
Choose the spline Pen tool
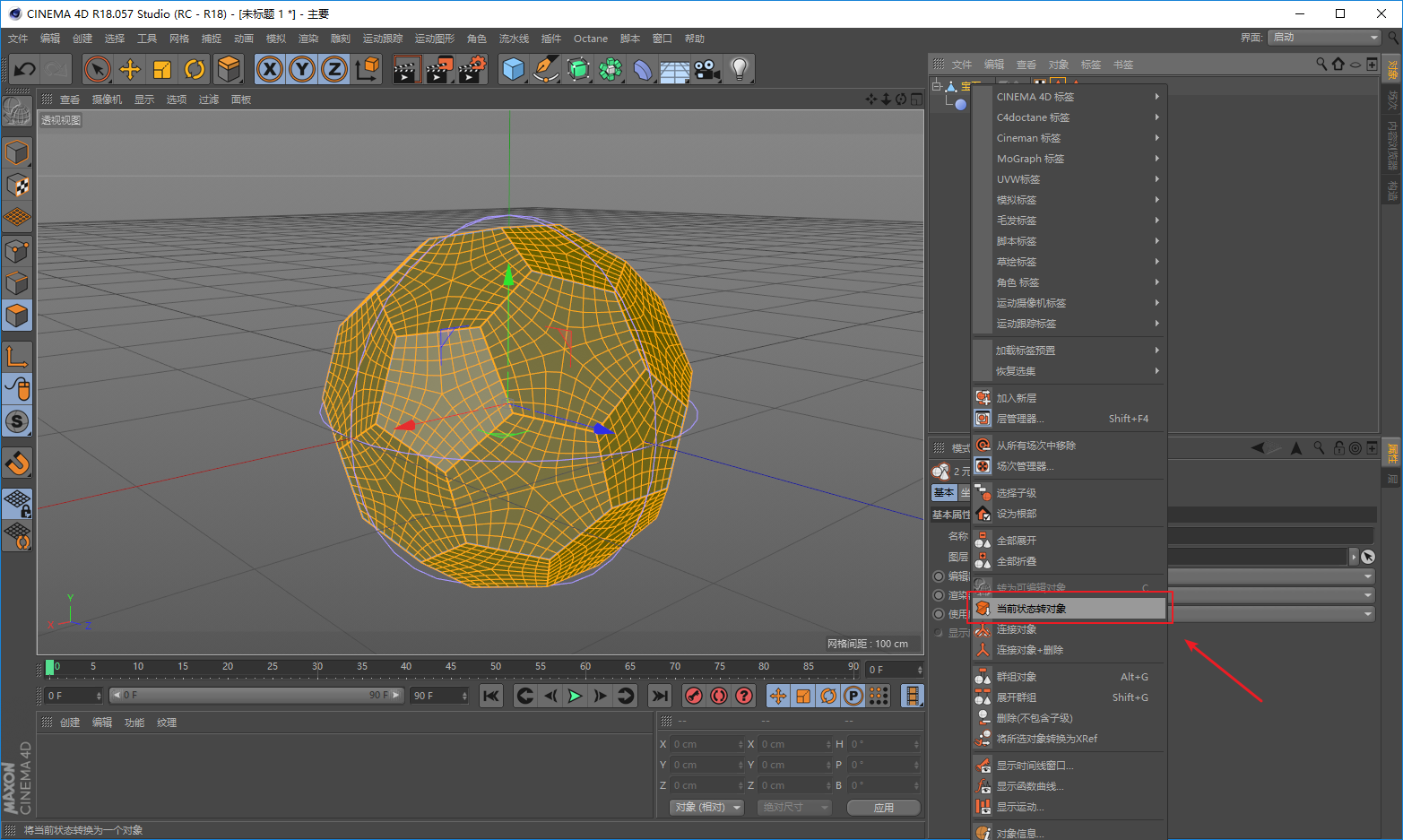[546, 69]
